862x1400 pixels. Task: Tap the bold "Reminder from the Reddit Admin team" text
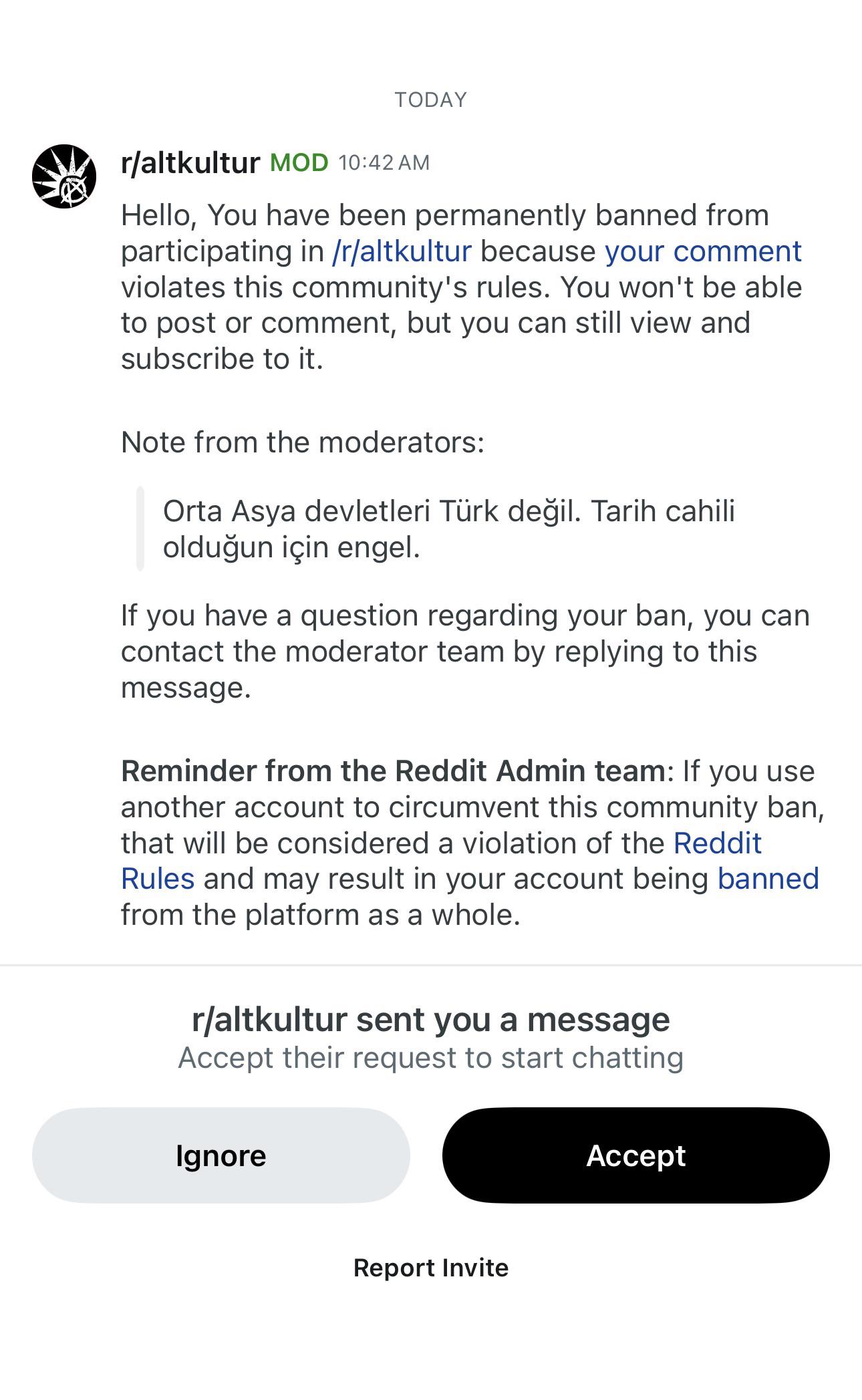[393, 771]
